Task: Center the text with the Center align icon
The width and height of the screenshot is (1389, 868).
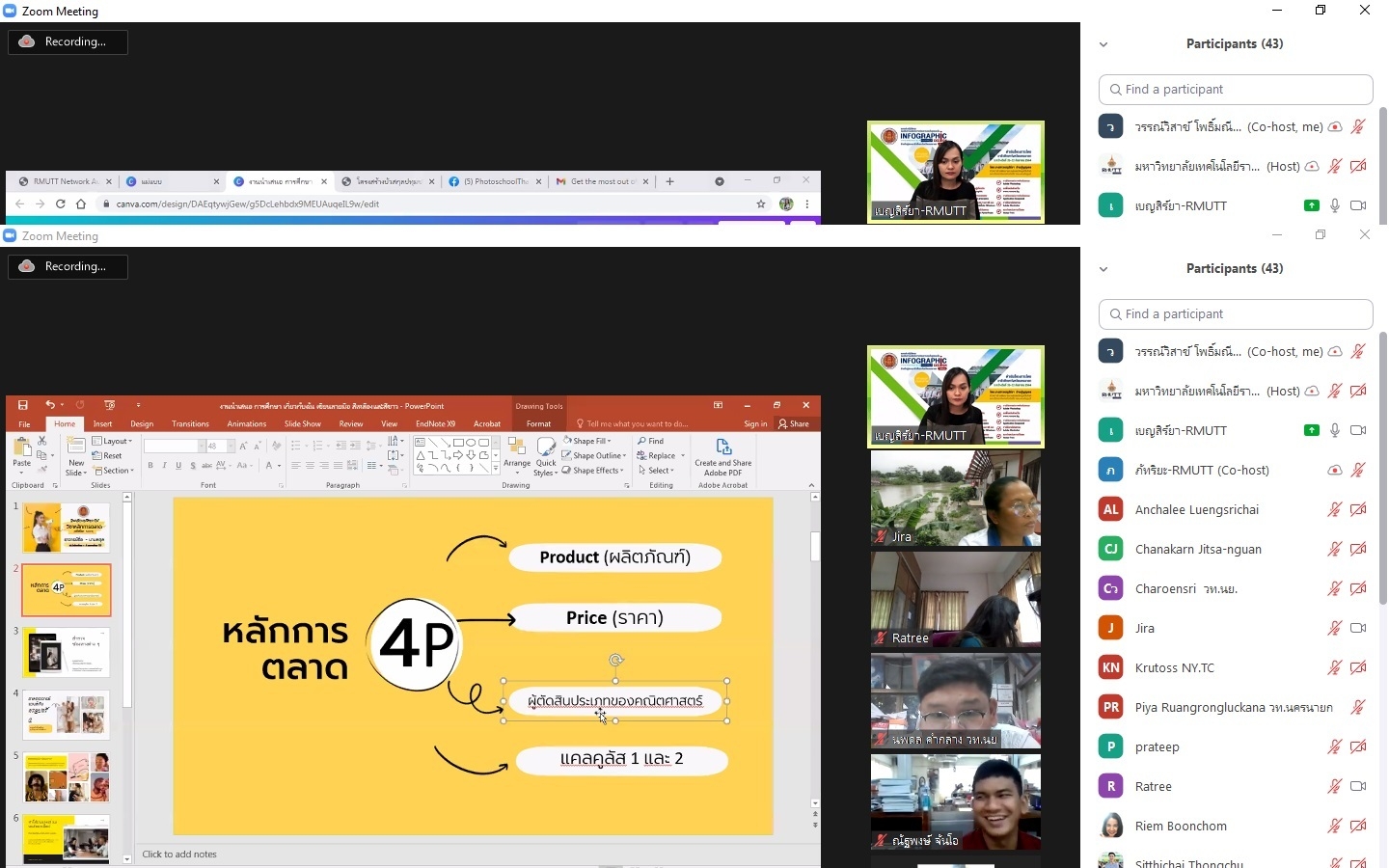Action: (x=310, y=466)
